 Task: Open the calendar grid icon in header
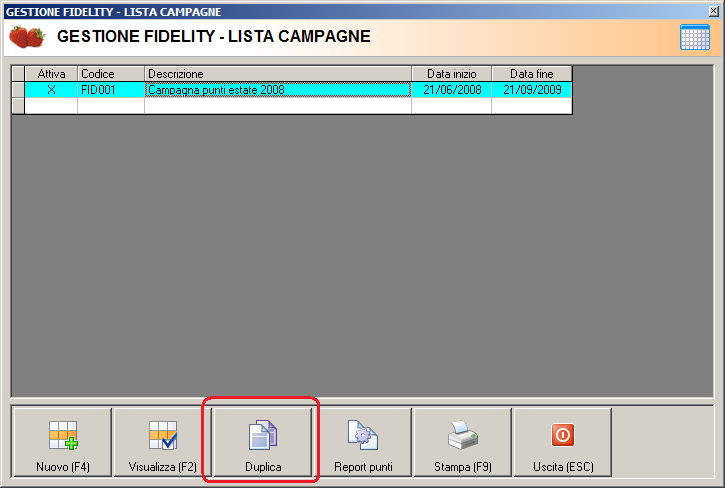coord(694,37)
